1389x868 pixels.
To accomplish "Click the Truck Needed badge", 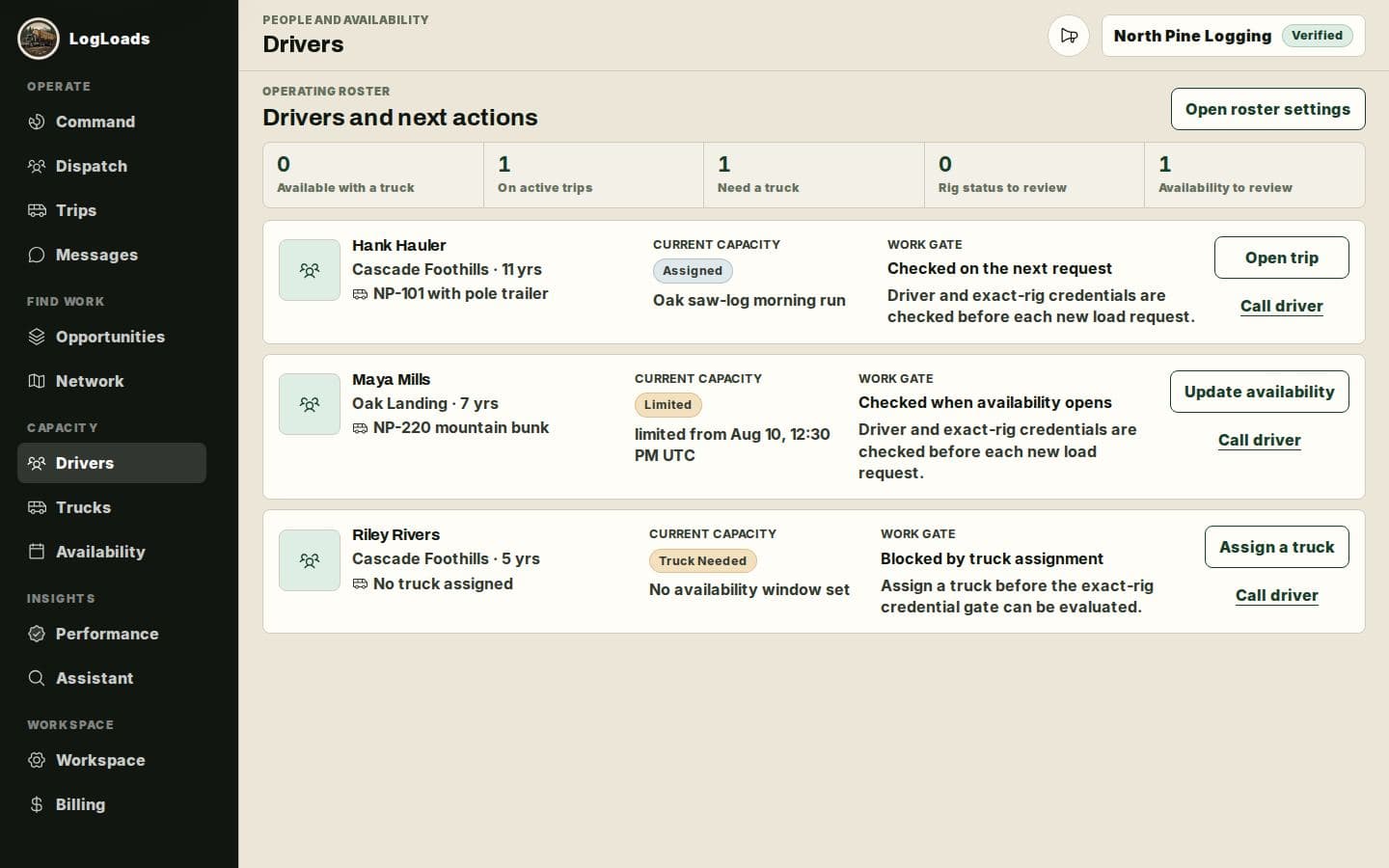I will [x=702, y=560].
